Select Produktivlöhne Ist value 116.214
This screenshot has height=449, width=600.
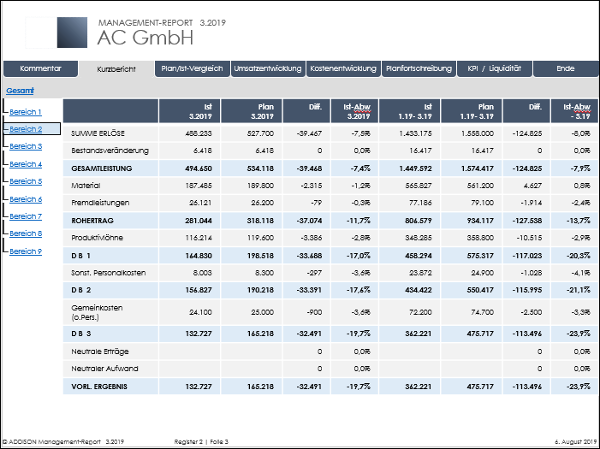201,238
